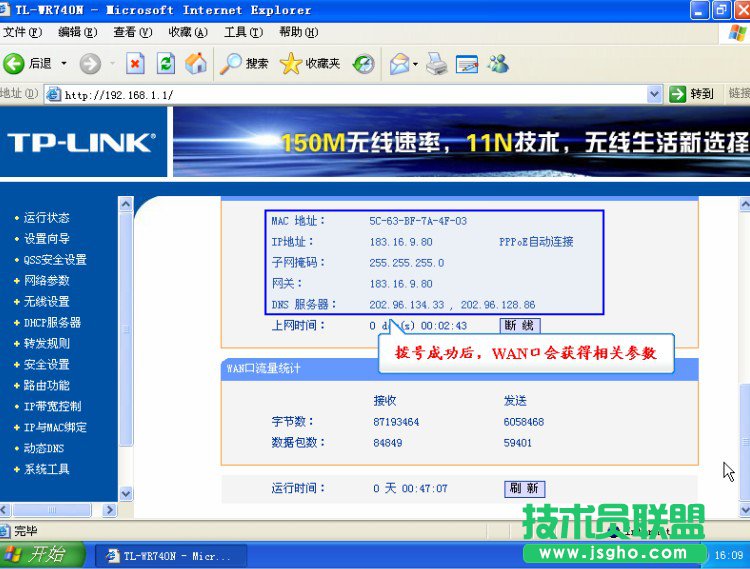Screen dimensions: 750x569
Task: Open the Search (搜索) toolbar button
Action: (x=245, y=64)
